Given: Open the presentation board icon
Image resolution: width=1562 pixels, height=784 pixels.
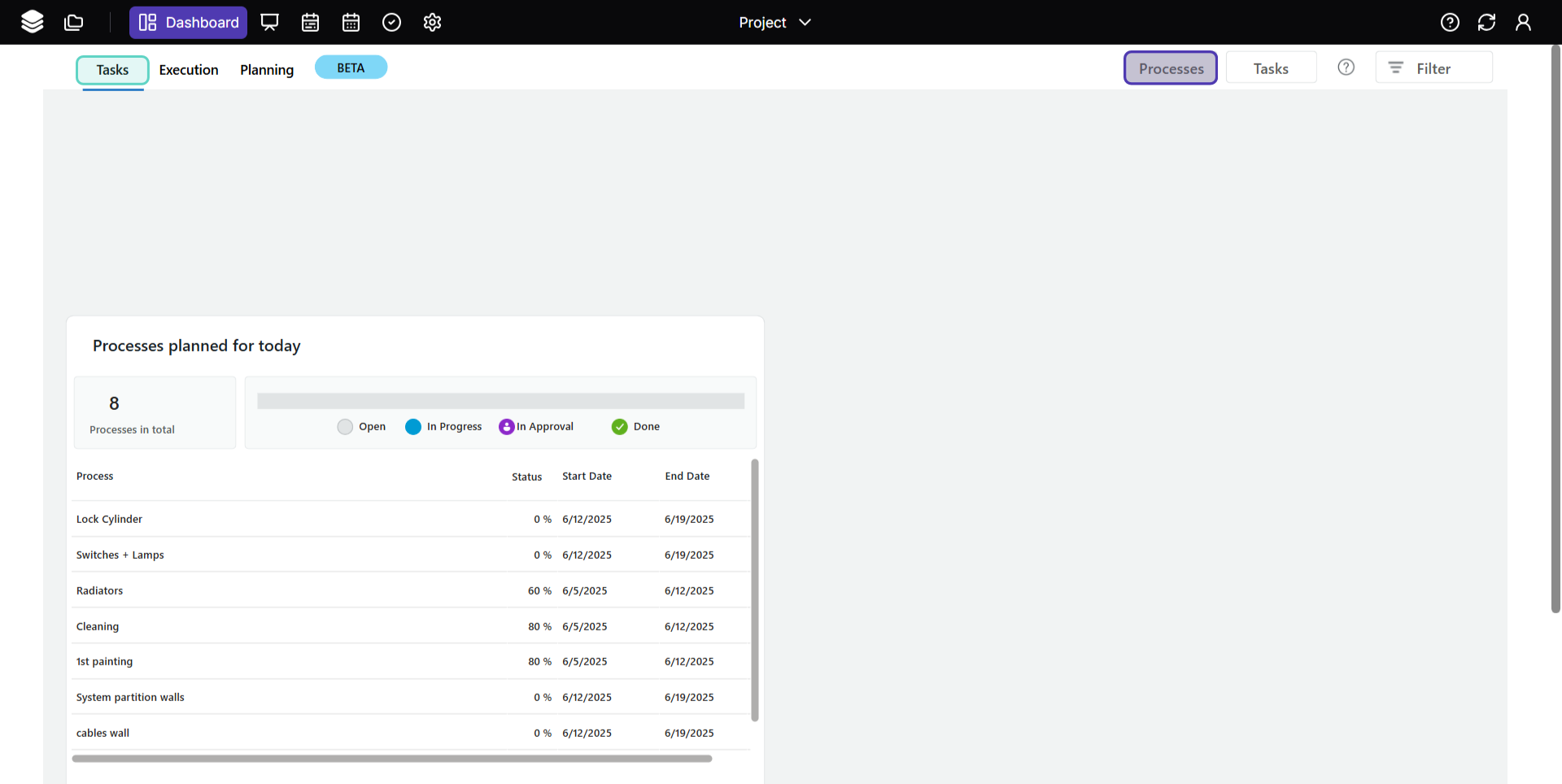Looking at the screenshot, I should click(269, 22).
